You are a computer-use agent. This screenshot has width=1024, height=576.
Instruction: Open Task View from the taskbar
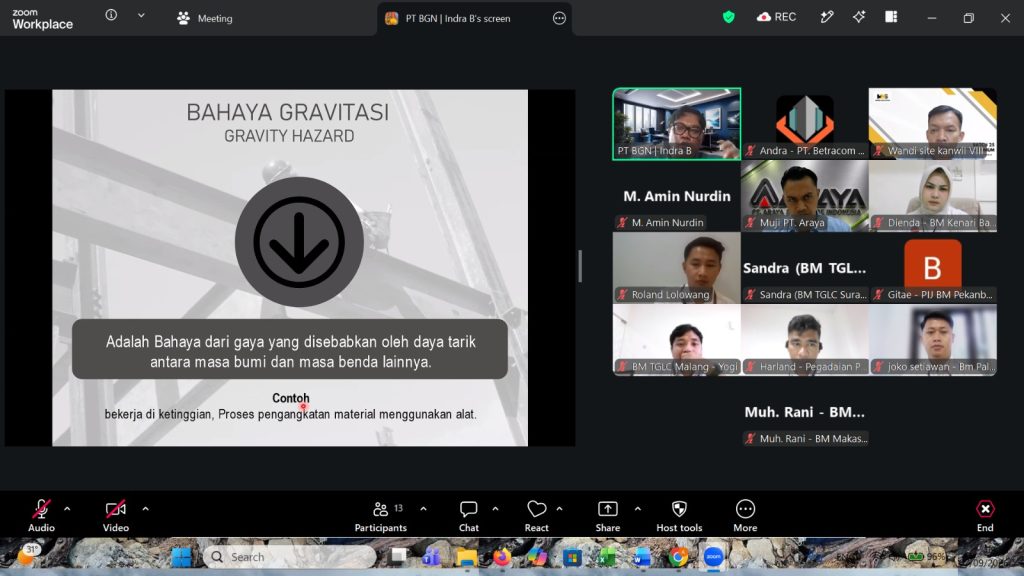pos(396,557)
